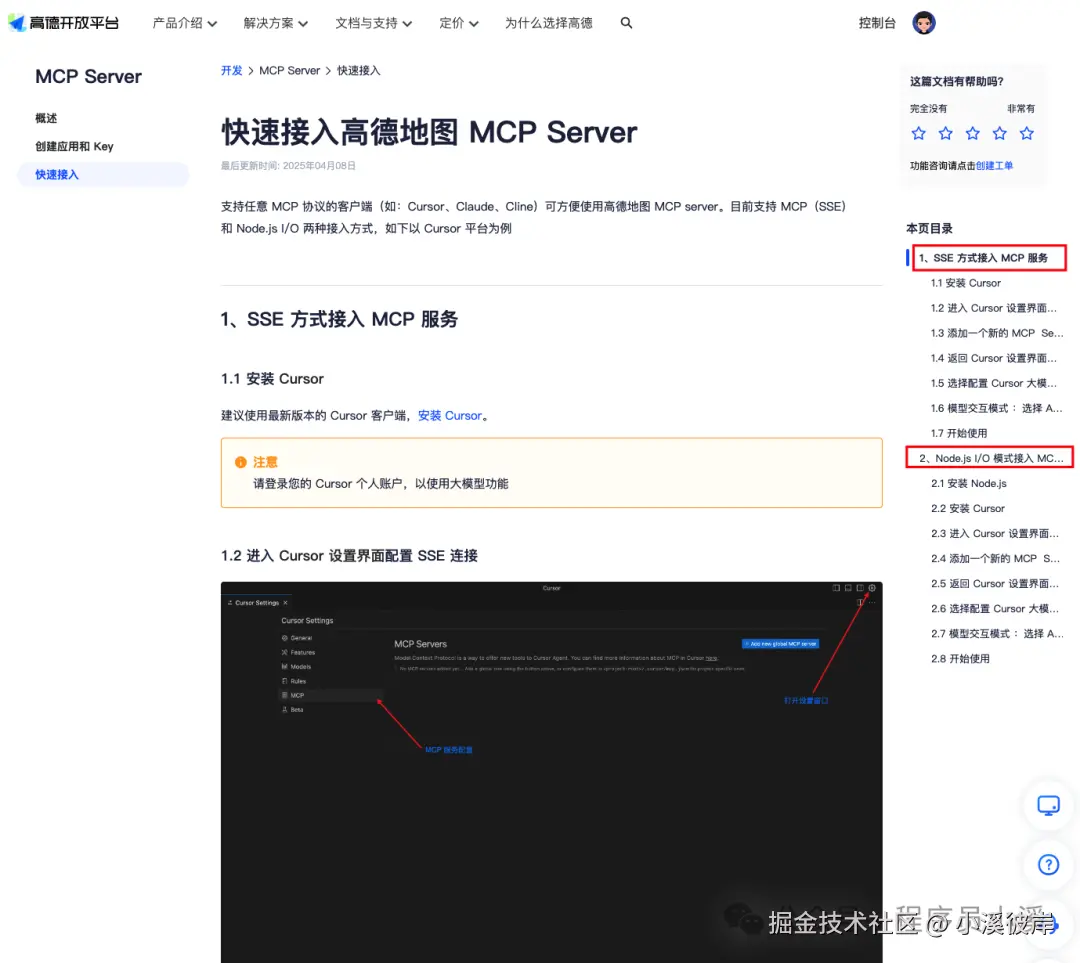Select Rules in the Cursor settings sidebar
Screen dimensions: 1080x963
coord(296,681)
